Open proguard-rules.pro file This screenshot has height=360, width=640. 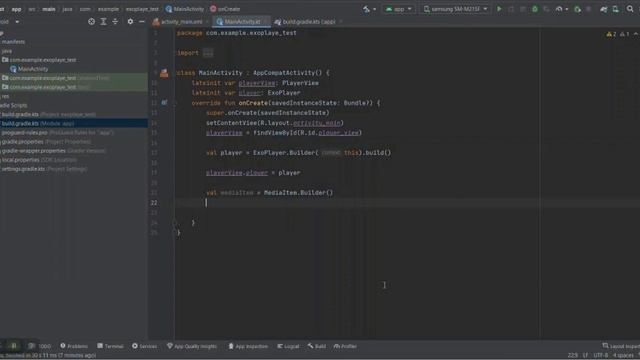coord(57,133)
